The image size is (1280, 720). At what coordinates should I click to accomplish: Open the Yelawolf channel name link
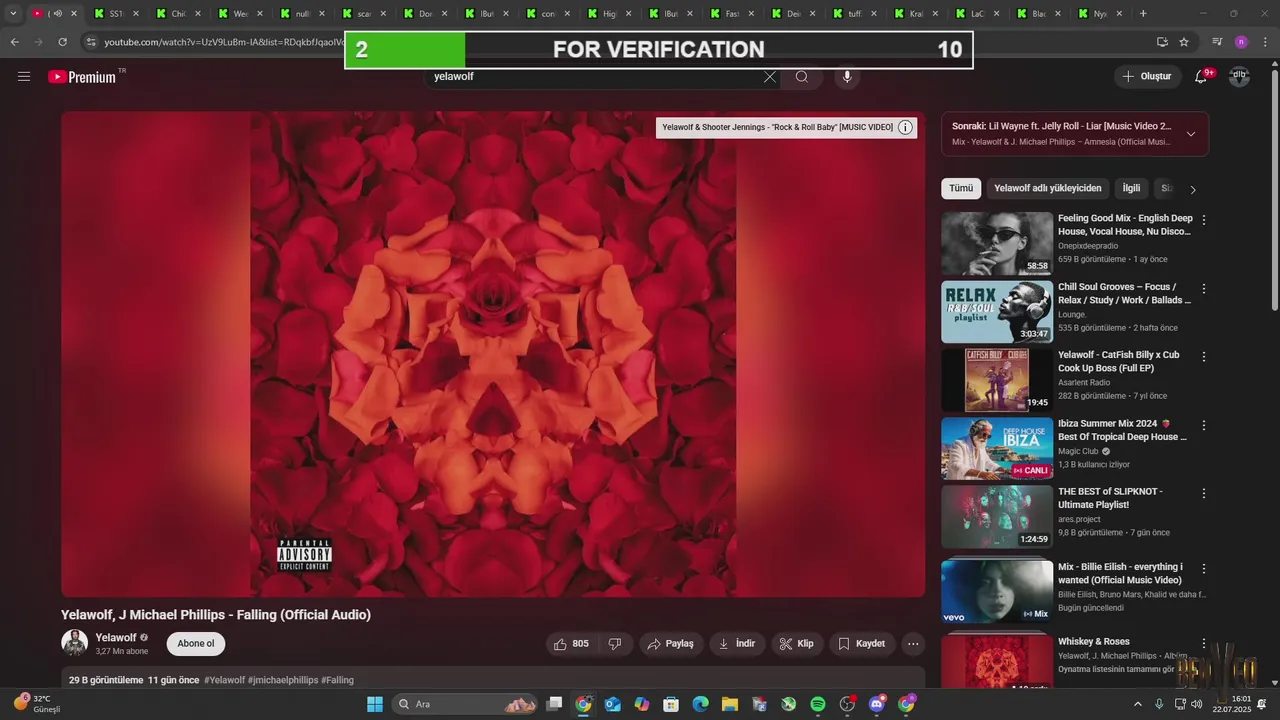116,638
